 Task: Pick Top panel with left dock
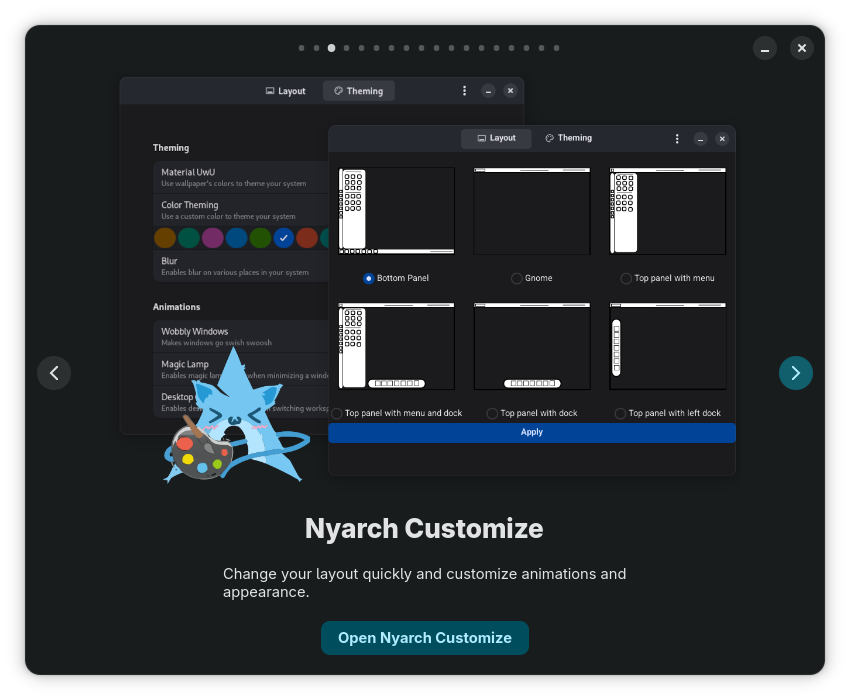[x=621, y=413]
